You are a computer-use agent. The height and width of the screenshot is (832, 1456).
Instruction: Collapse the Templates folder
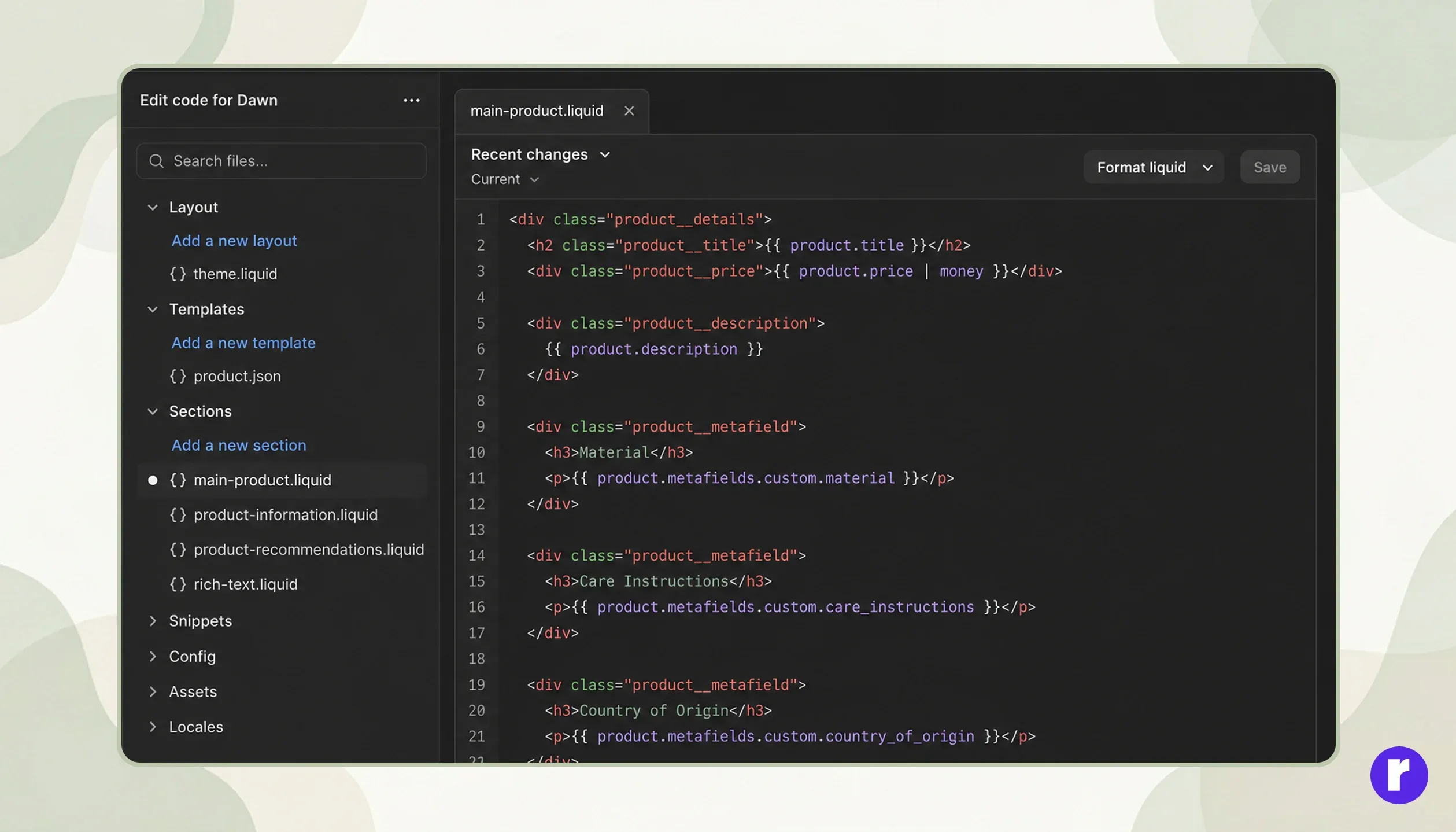tap(153, 310)
